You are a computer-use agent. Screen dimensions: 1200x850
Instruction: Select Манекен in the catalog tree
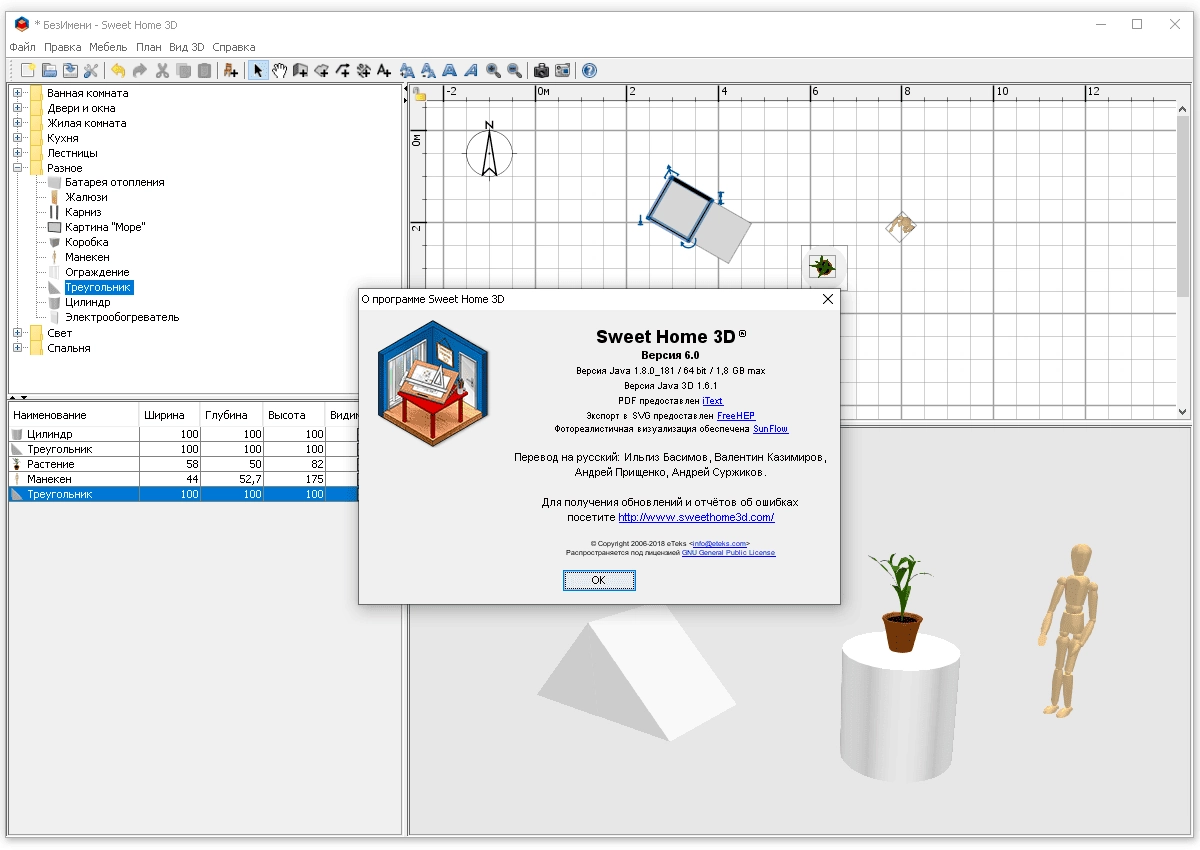click(x=88, y=257)
